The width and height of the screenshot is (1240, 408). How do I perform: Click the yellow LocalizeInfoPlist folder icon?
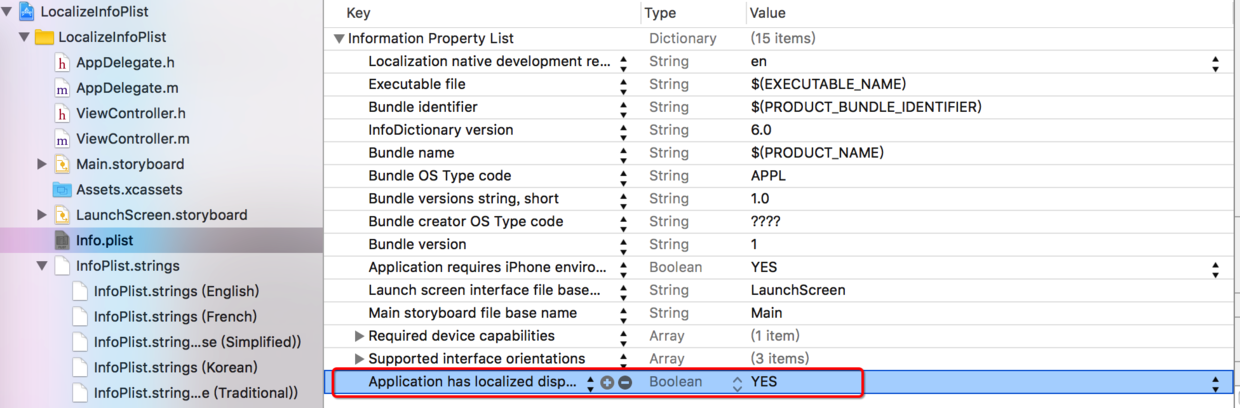[x=44, y=37]
